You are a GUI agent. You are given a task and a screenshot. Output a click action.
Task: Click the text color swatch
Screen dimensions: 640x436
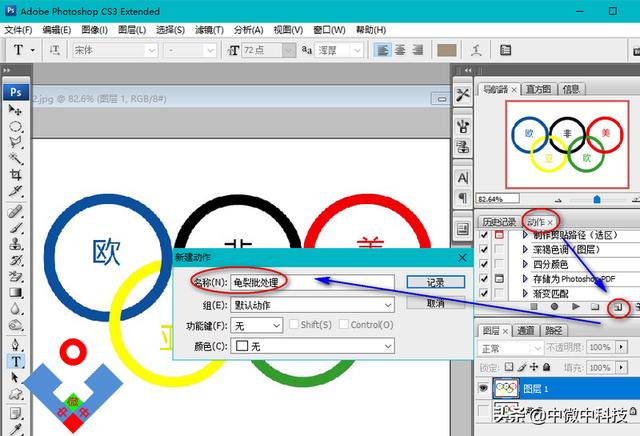[447, 50]
